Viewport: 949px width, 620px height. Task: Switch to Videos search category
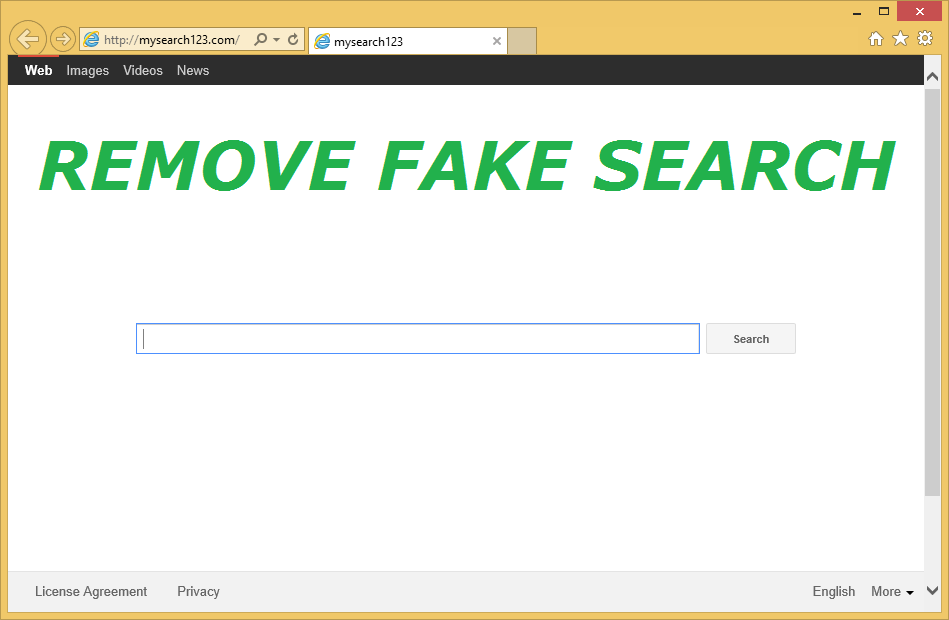click(143, 71)
